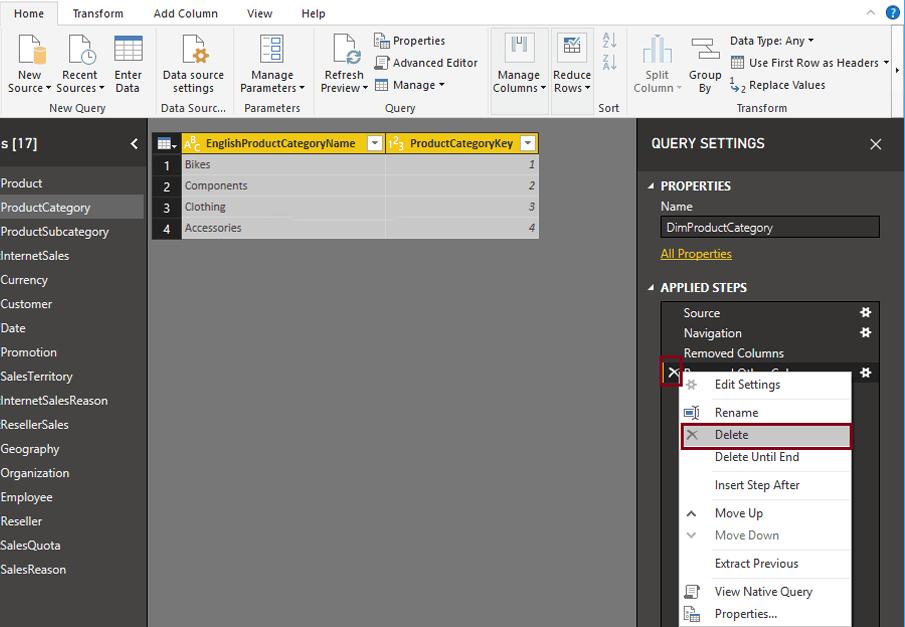Viewport: 905px width, 627px height.
Task: Click the Refresh Preview icon
Action: (x=344, y=50)
